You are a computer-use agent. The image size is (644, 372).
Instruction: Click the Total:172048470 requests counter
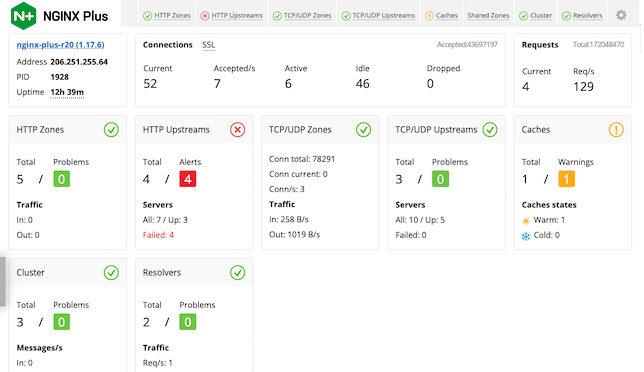[x=598, y=44]
